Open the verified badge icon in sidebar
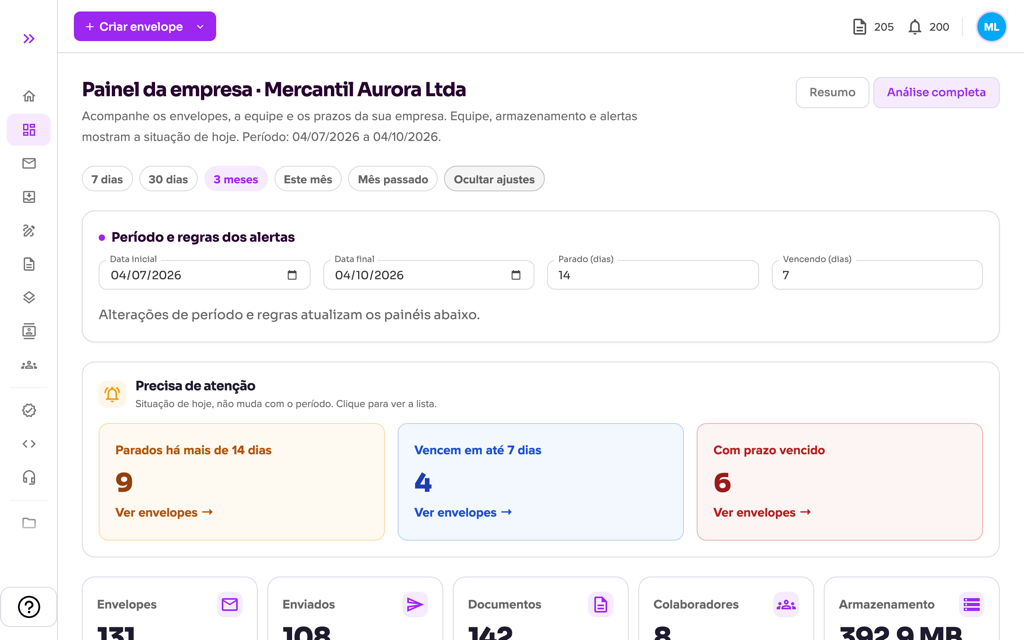 point(29,410)
